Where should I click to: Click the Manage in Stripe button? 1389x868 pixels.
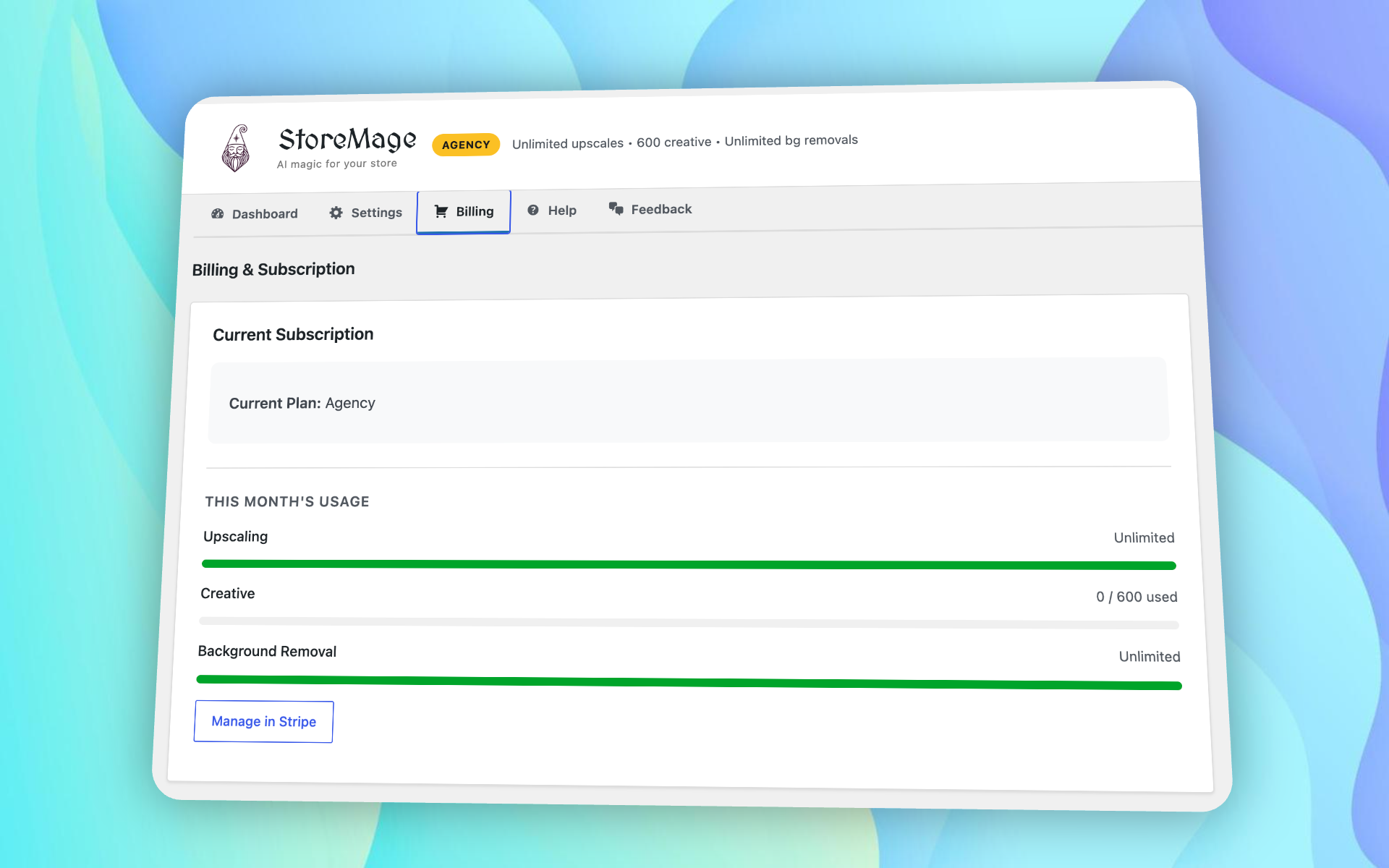263,721
